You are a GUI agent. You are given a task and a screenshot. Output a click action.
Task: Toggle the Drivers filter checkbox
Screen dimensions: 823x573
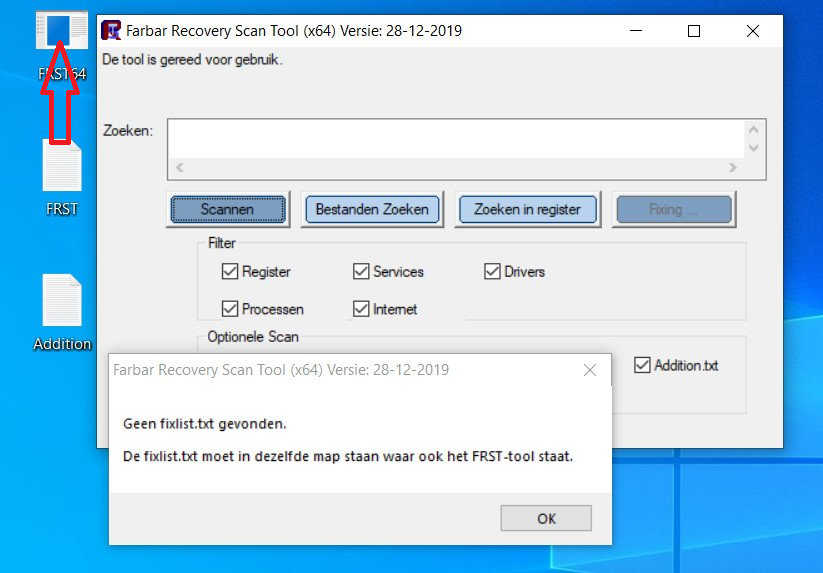pyautogui.click(x=492, y=271)
